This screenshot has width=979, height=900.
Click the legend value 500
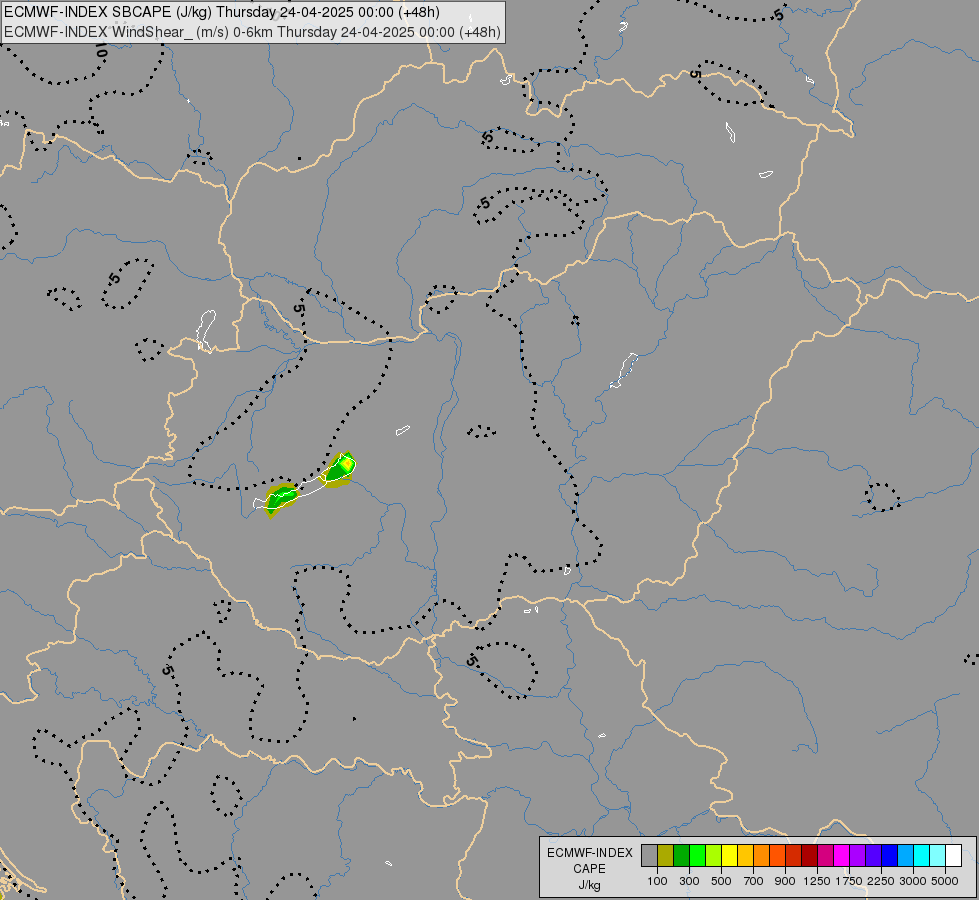(721, 881)
